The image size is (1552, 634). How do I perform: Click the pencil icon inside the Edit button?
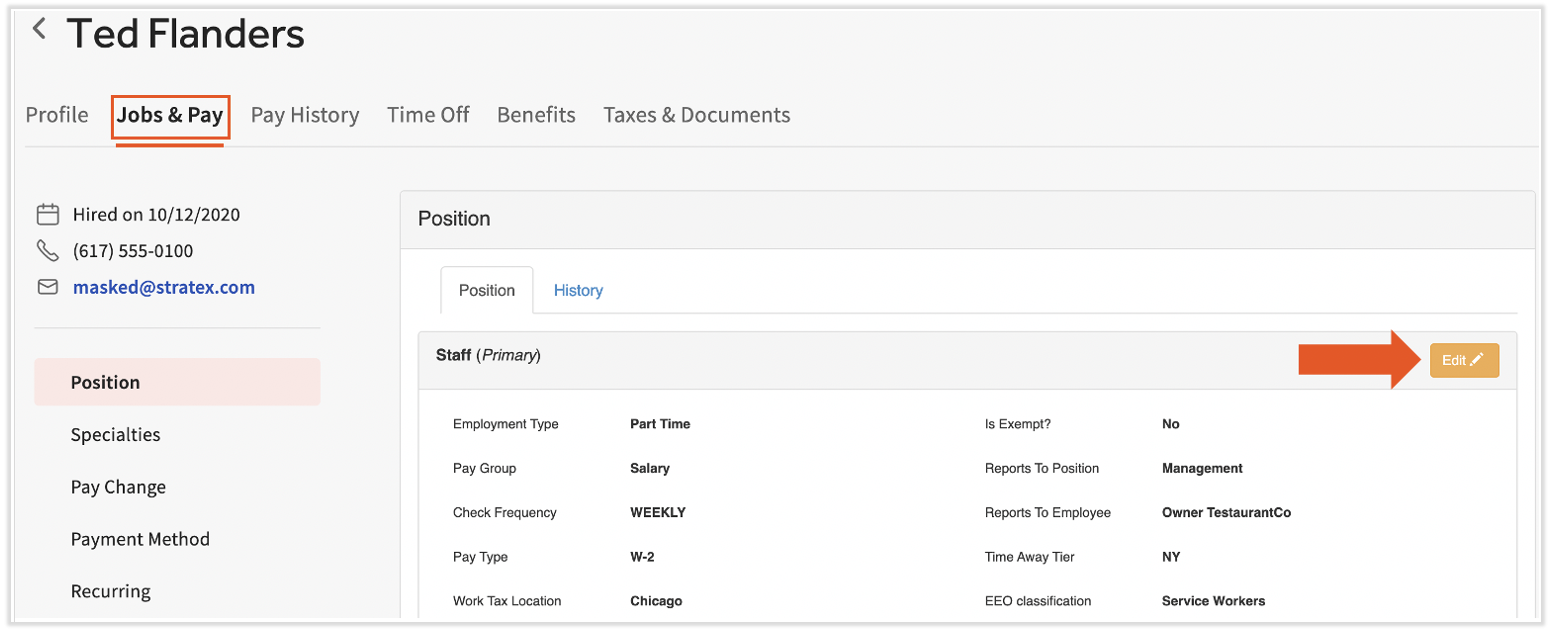click(x=1477, y=360)
